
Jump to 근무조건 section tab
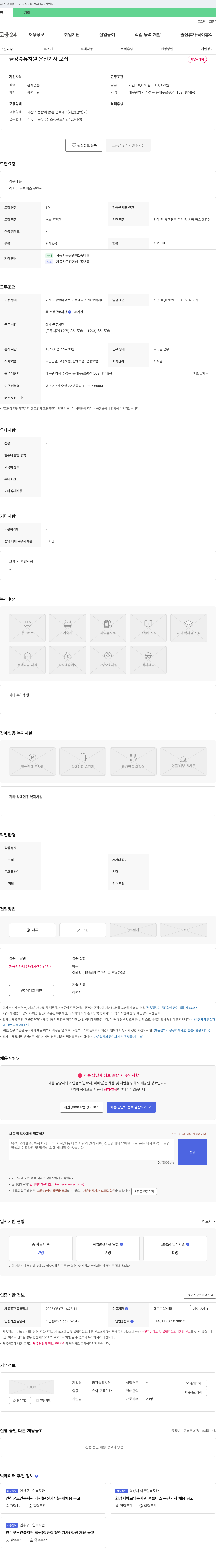point(47,49)
